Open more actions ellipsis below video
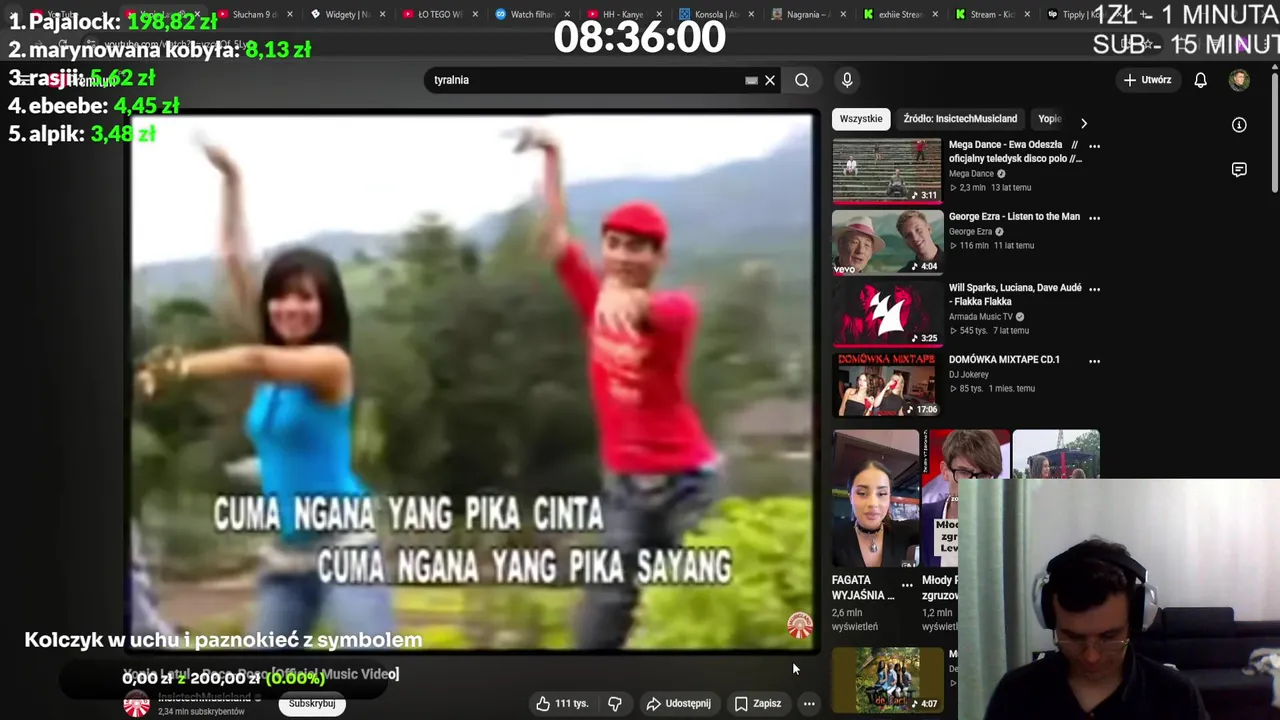This screenshot has height=720, width=1280. pyautogui.click(x=809, y=703)
